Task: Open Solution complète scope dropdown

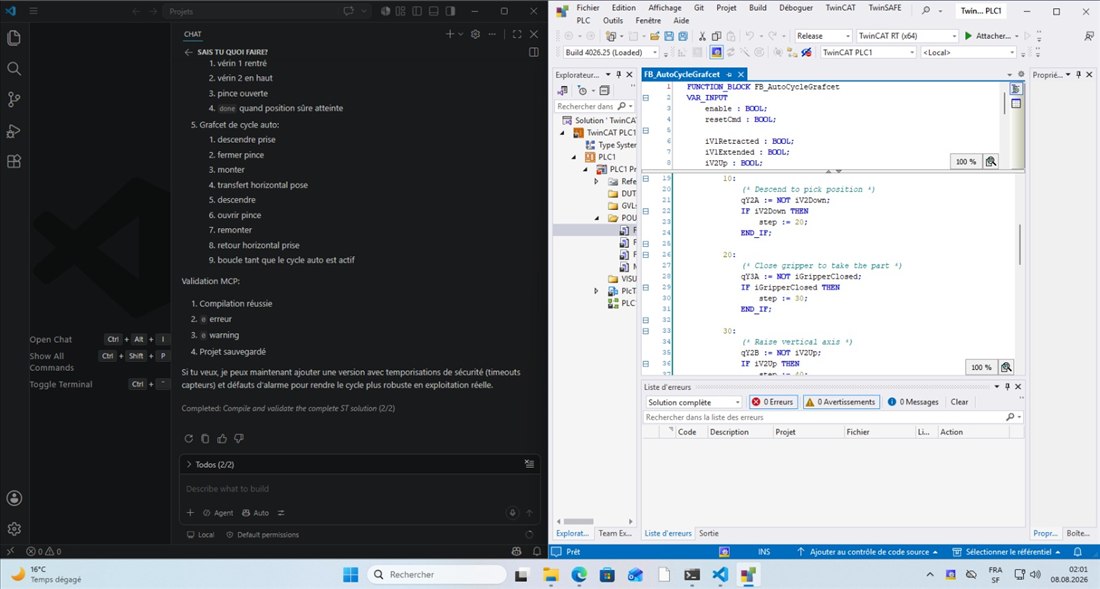Action: click(693, 402)
